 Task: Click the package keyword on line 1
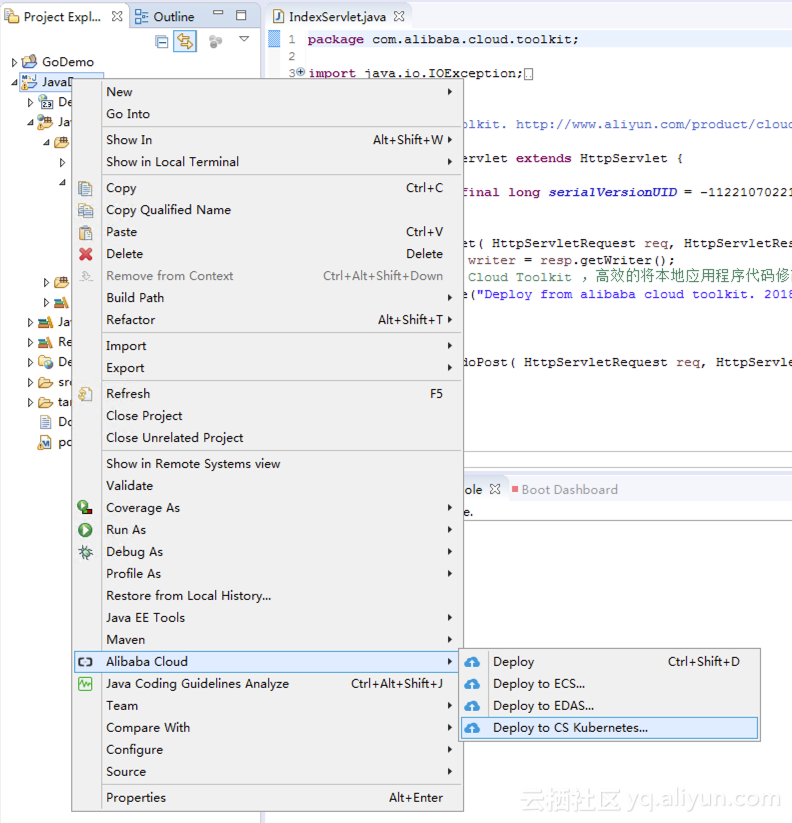336,39
